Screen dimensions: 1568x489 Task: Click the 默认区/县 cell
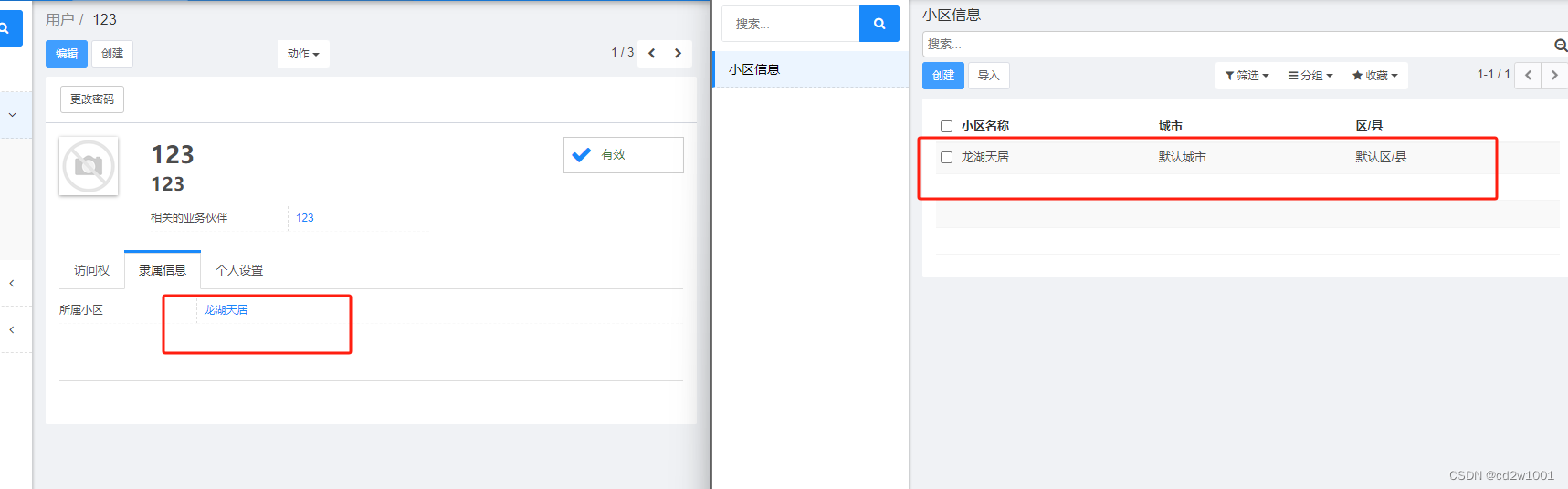(1381, 157)
